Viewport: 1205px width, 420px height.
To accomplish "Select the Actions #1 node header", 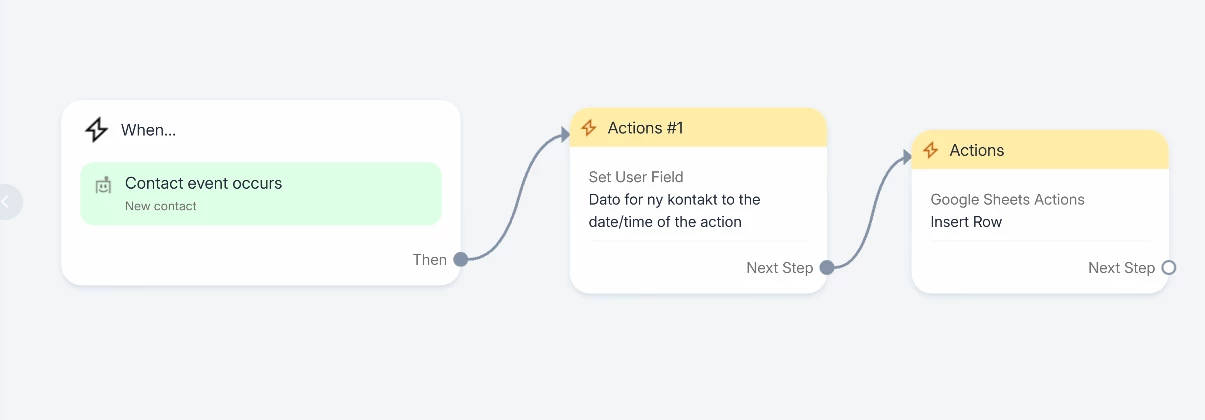I will point(698,128).
